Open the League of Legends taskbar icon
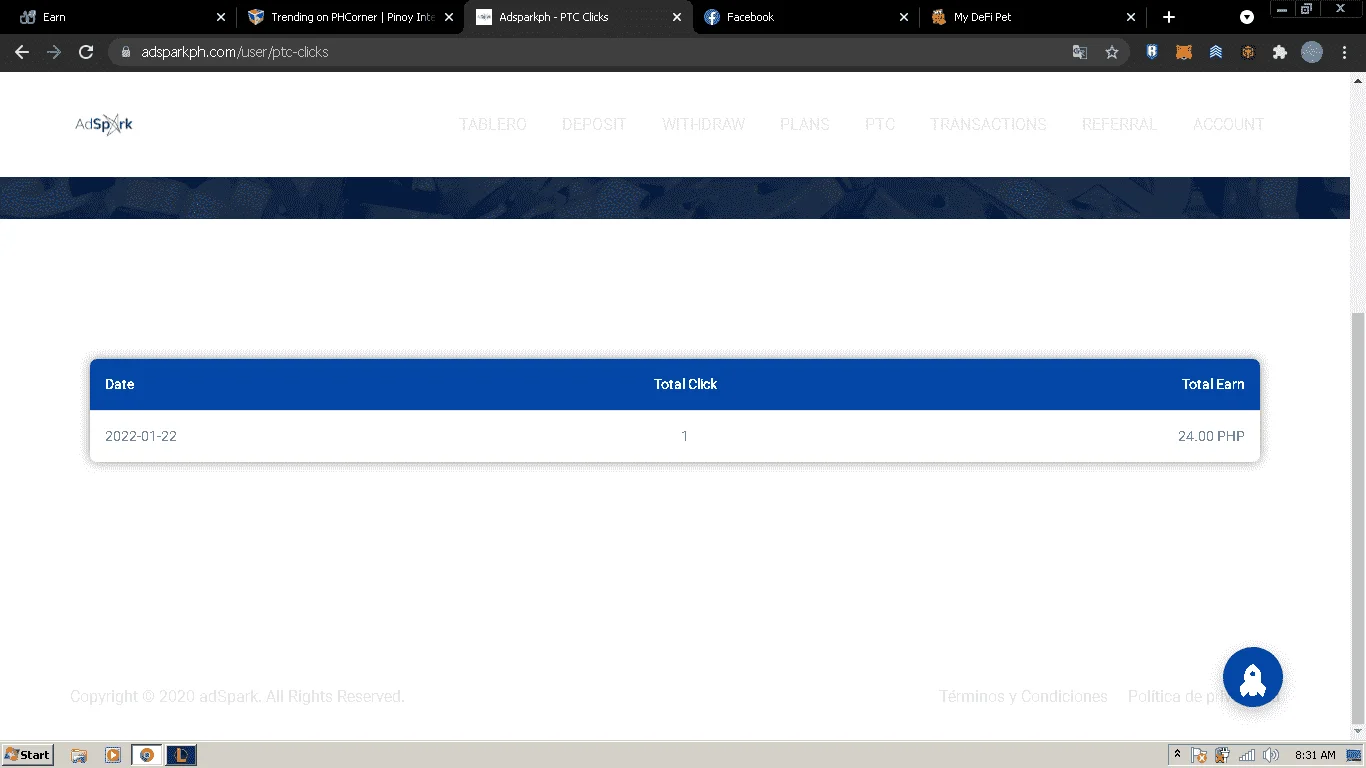Screen dimensions: 1366x768 click(181, 755)
